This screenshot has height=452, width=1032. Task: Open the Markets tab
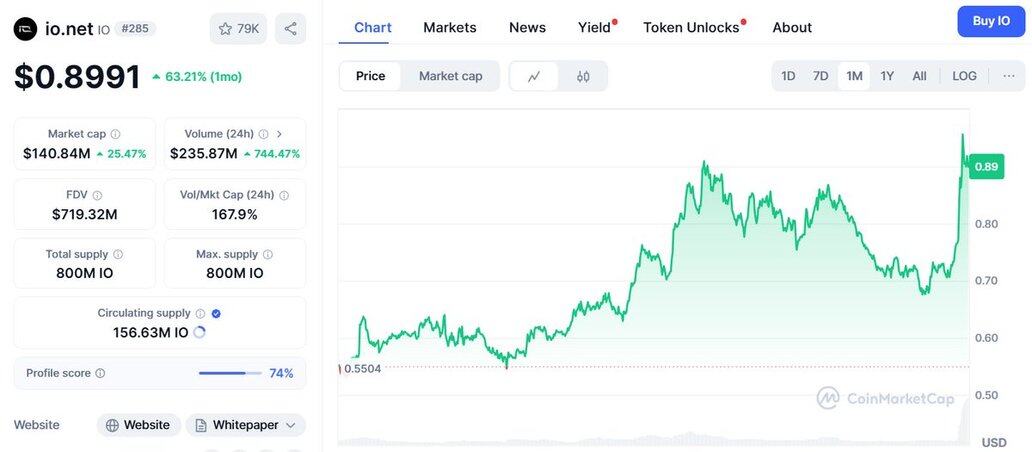450,27
